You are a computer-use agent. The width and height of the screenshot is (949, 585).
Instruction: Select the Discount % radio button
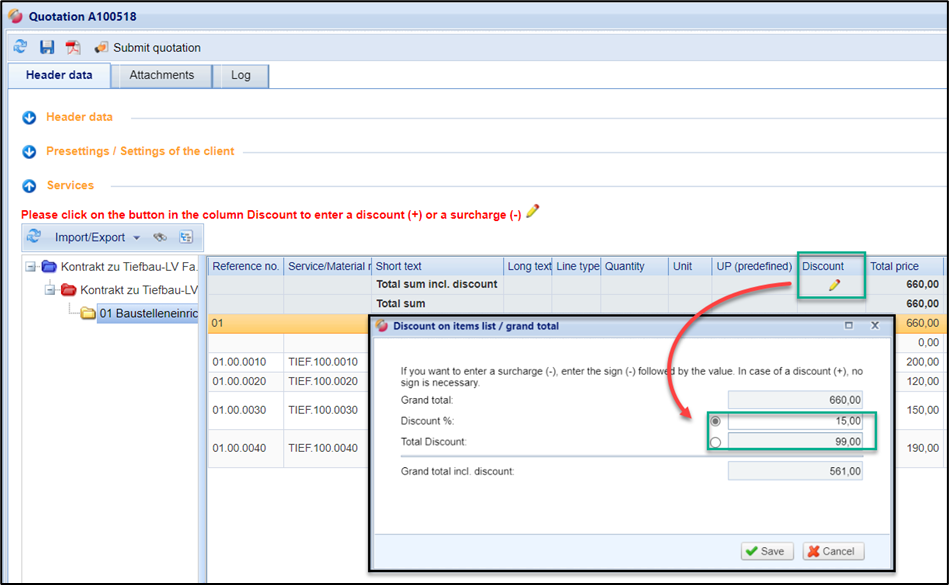(714, 421)
